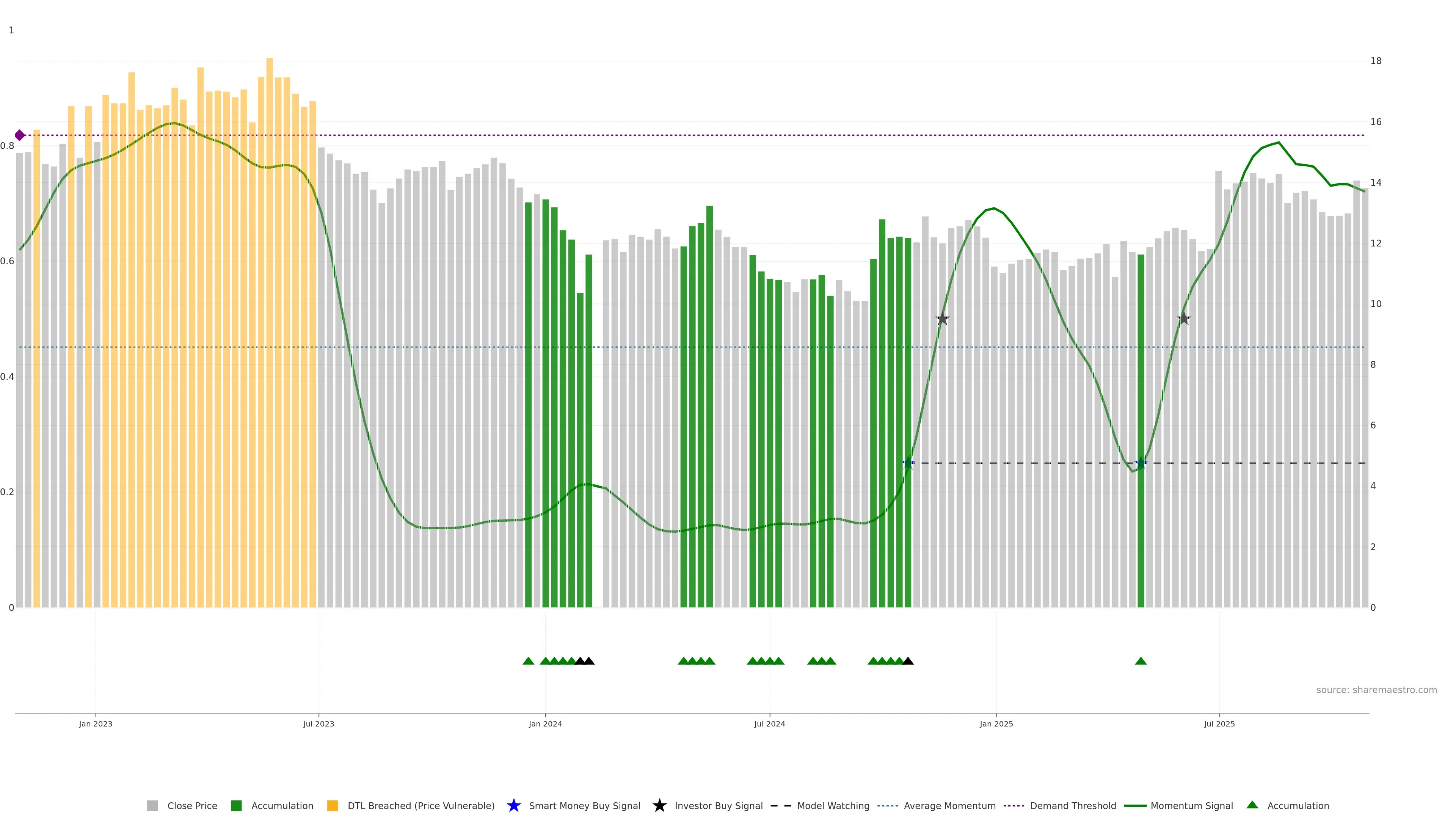Toggle the DTL Breached legend entry
Image resolution: width=1456 pixels, height=819 pixels.
click(420, 806)
